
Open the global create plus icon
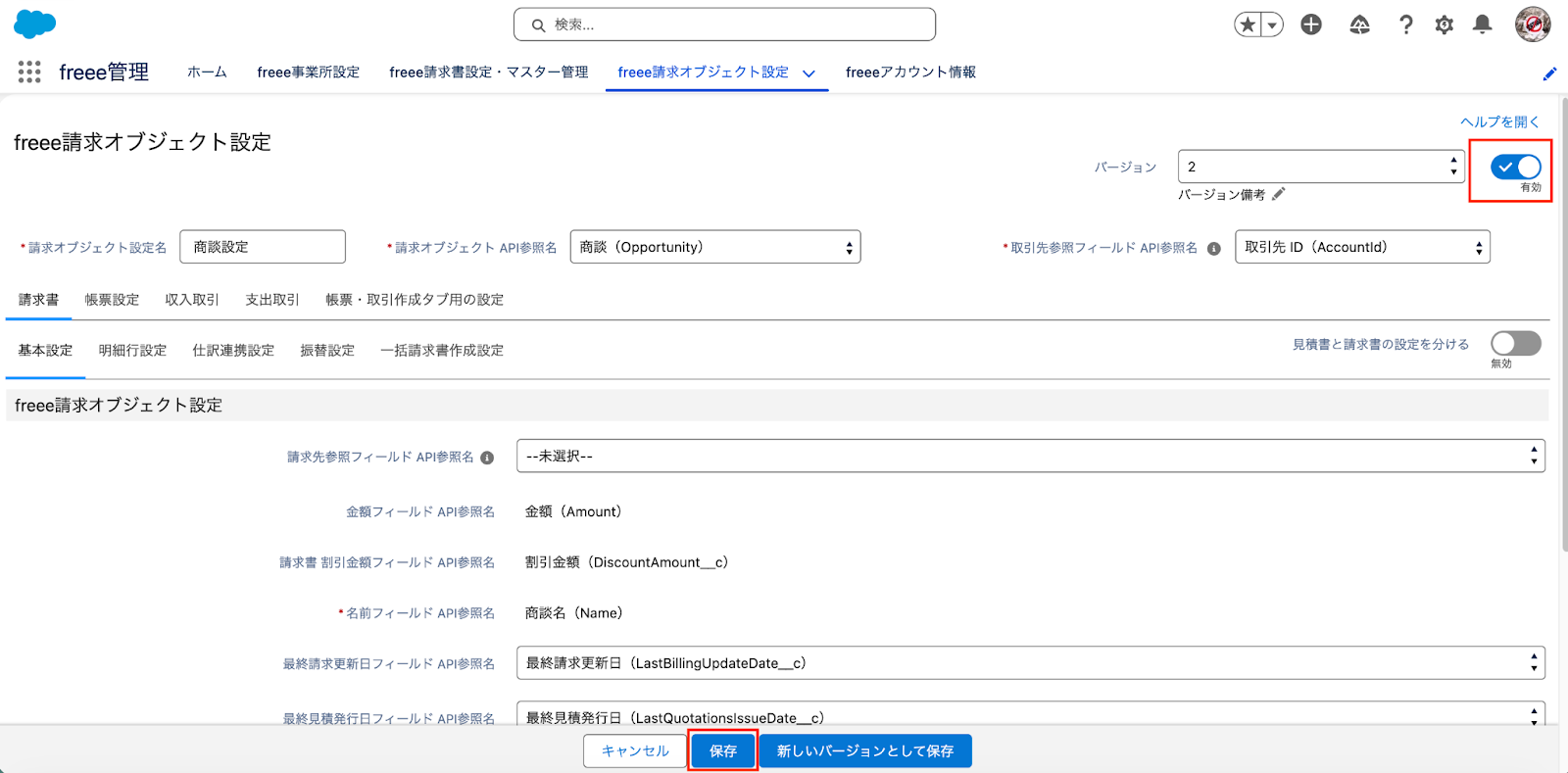coord(1311,24)
